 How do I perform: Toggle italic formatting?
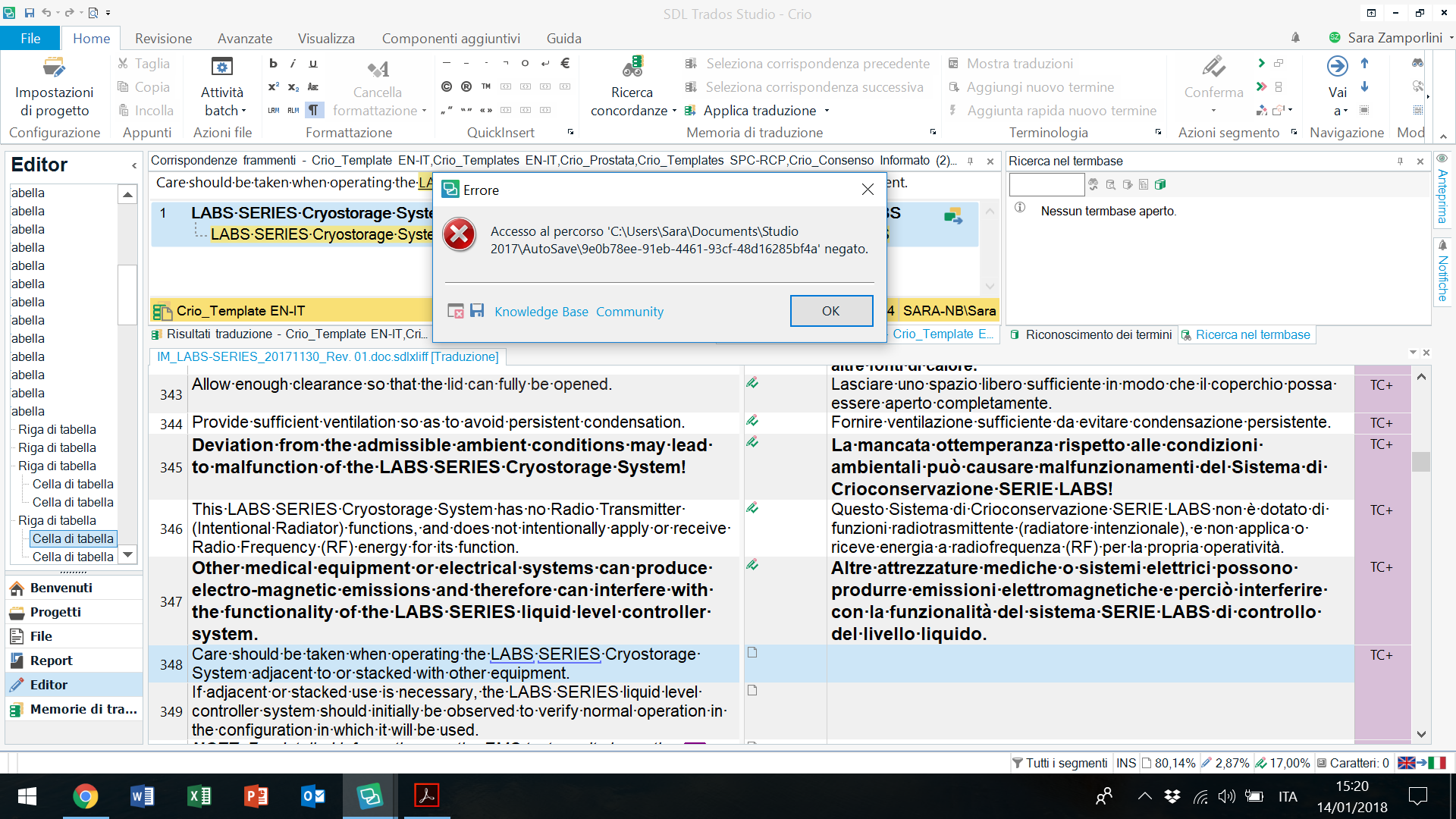click(x=293, y=64)
